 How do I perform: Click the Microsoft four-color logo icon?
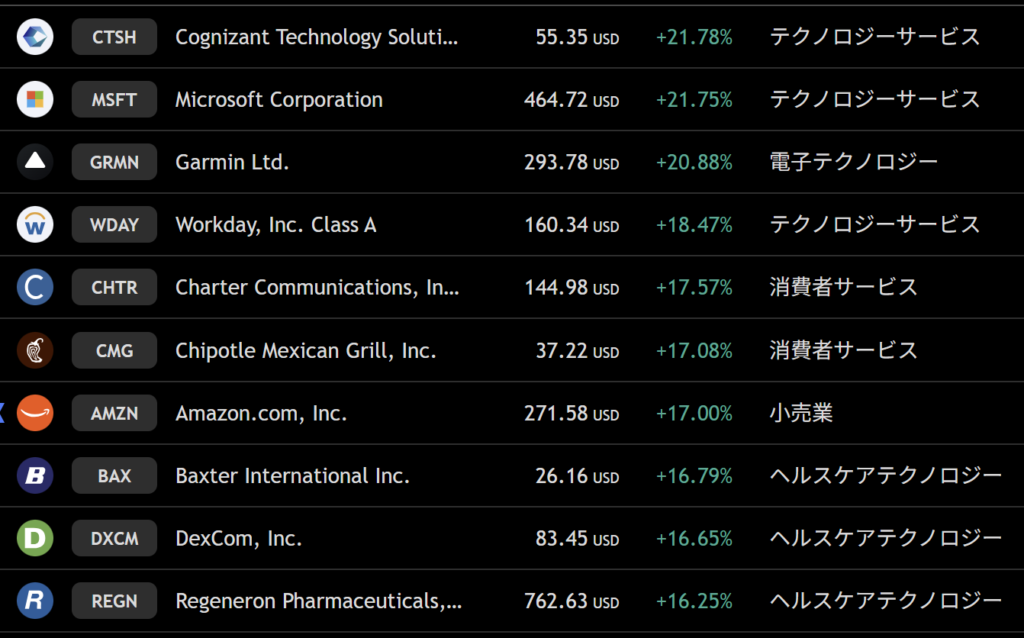(35, 99)
